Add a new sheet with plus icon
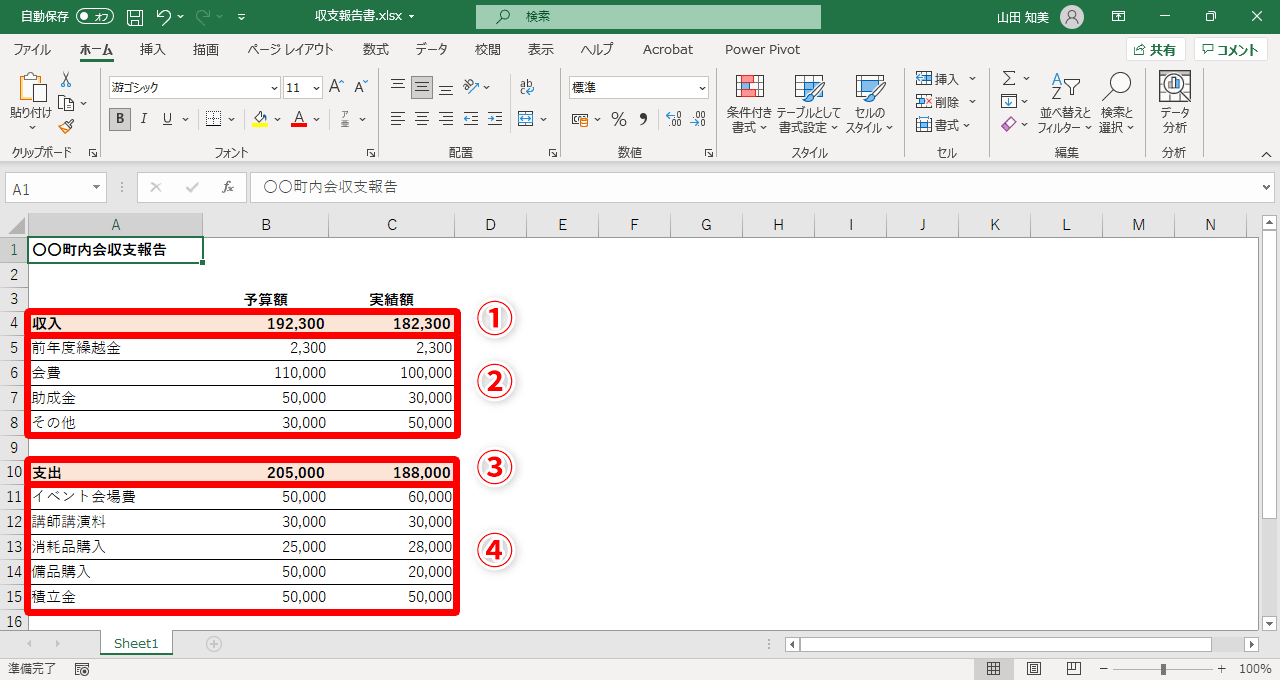The height and width of the screenshot is (680, 1280). coord(213,644)
